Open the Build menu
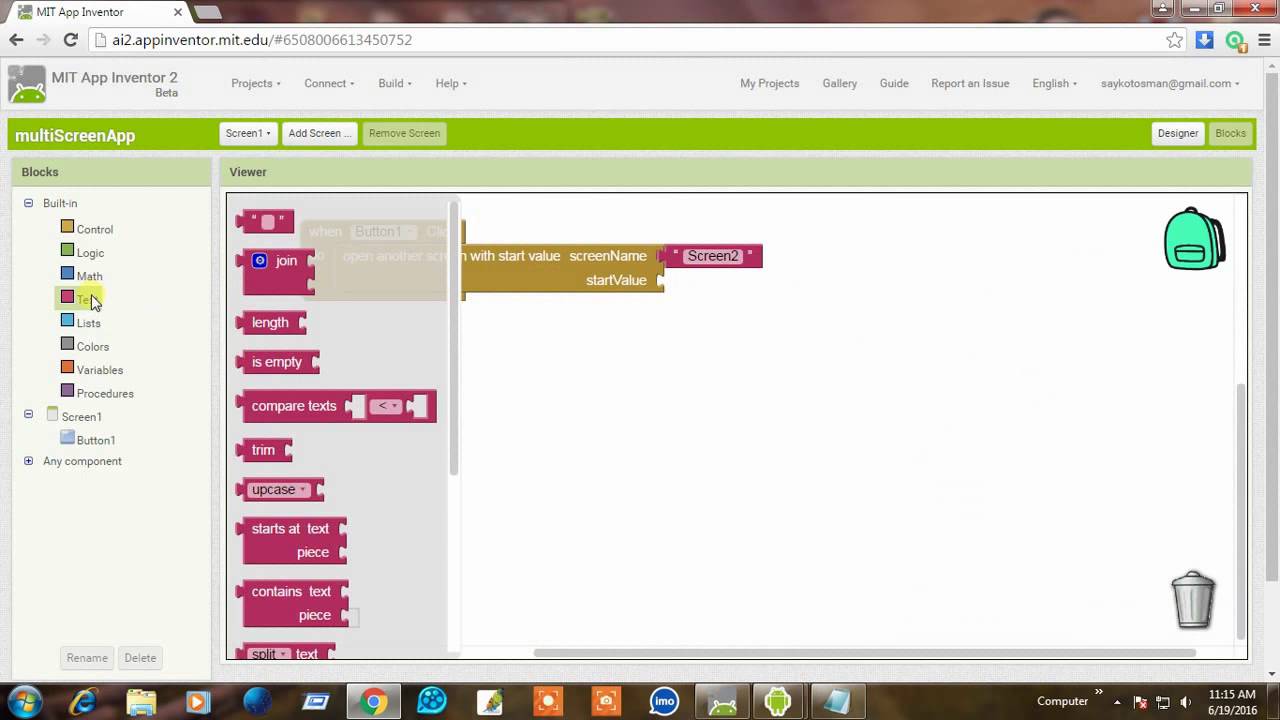The width and height of the screenshot is (1280, 720). (x=395, y=83)
